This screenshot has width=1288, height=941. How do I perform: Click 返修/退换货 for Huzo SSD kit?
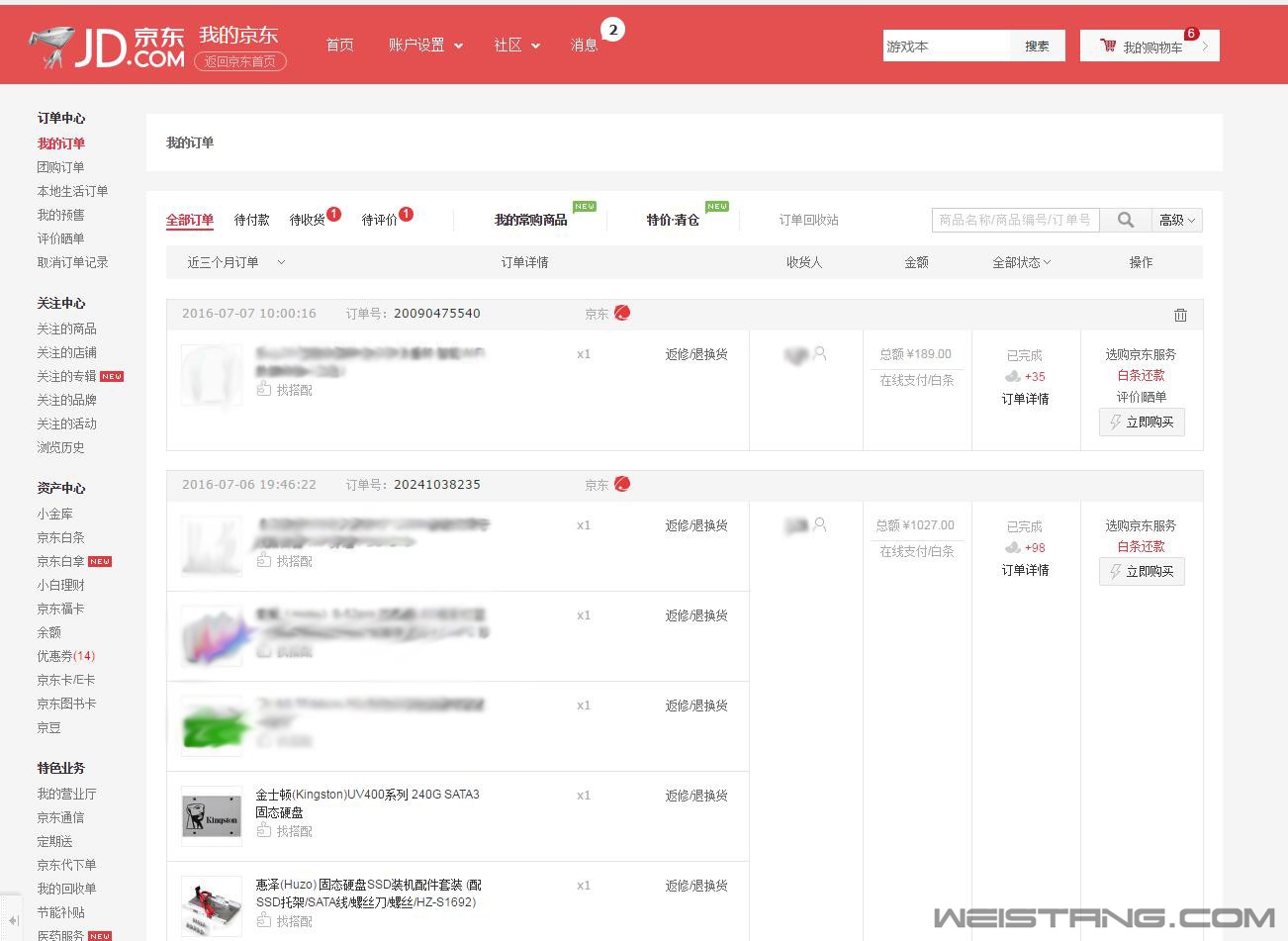click(696, 886)
